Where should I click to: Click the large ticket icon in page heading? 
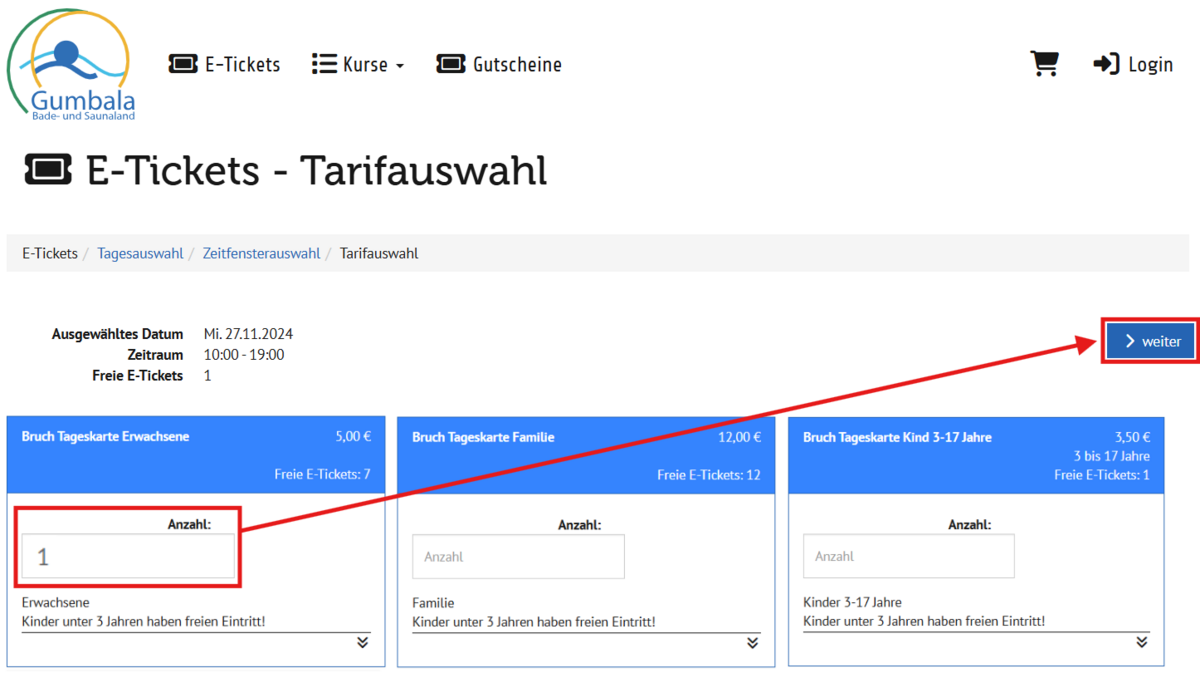(48, 171)
